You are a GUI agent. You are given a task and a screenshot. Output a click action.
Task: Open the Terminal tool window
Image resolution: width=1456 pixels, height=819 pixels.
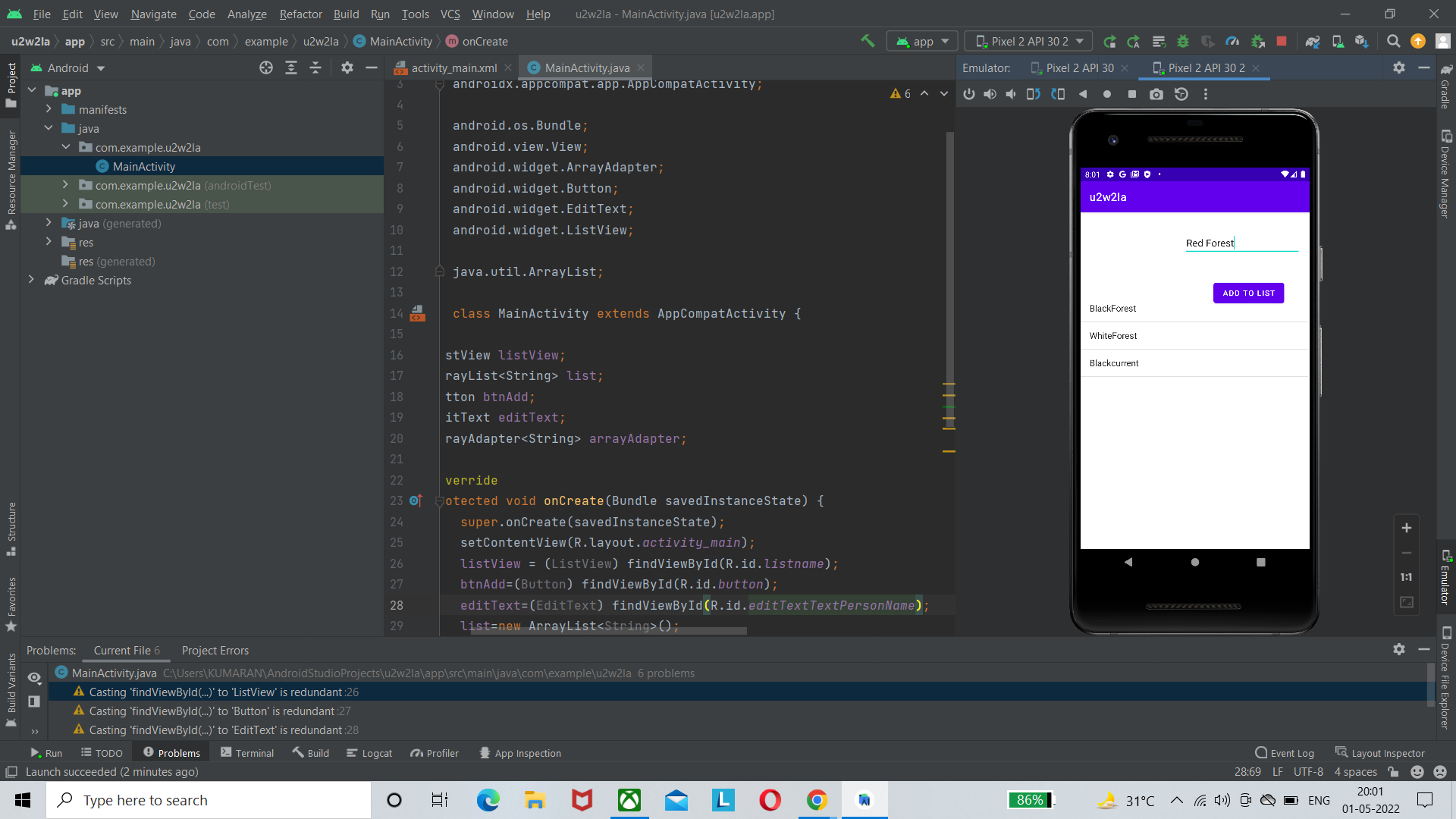coord(247,752)
